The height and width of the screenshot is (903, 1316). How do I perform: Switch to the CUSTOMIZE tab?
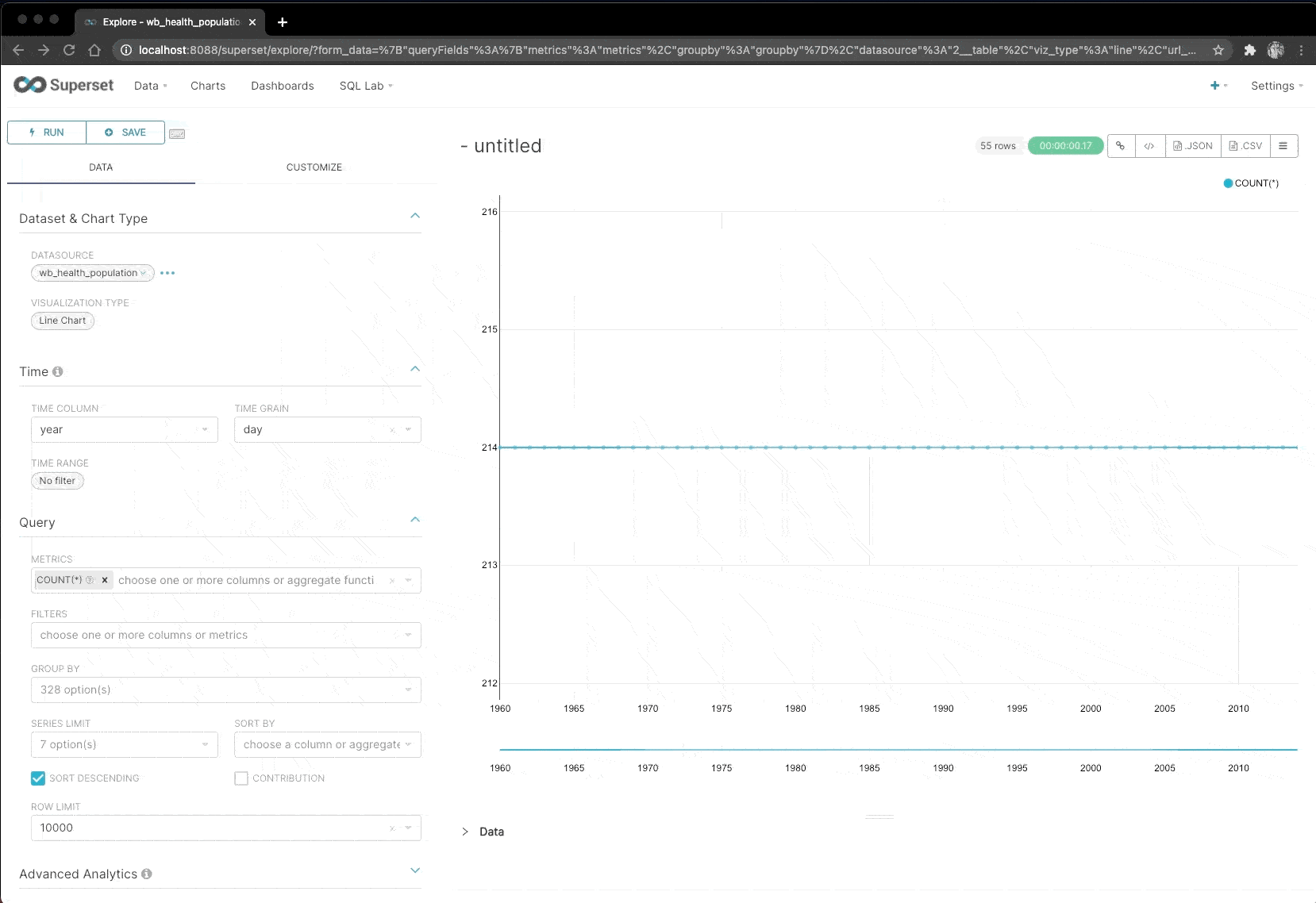pos(314,167)
